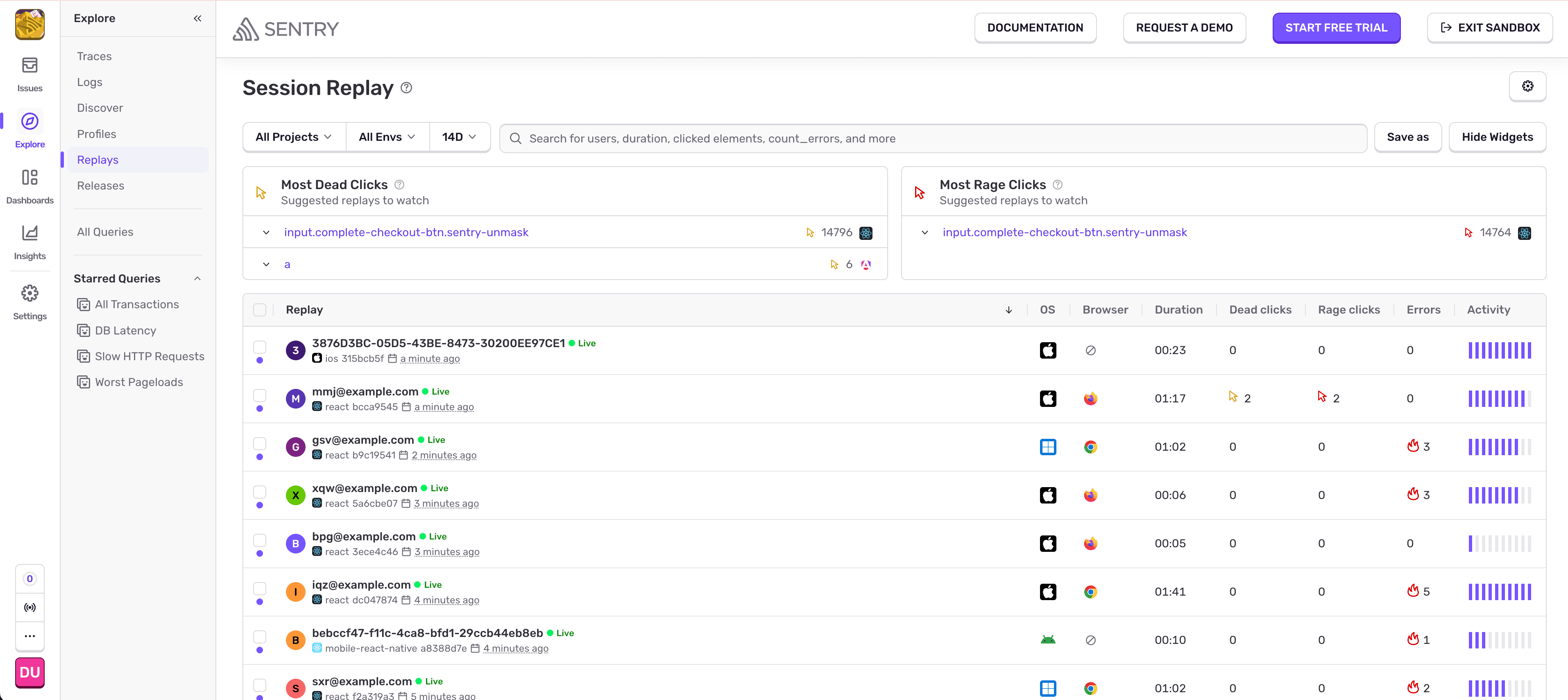Open replay settings gear at top right
The width and height of the screenshot is (1568, 700).
tap(1527, 86)
